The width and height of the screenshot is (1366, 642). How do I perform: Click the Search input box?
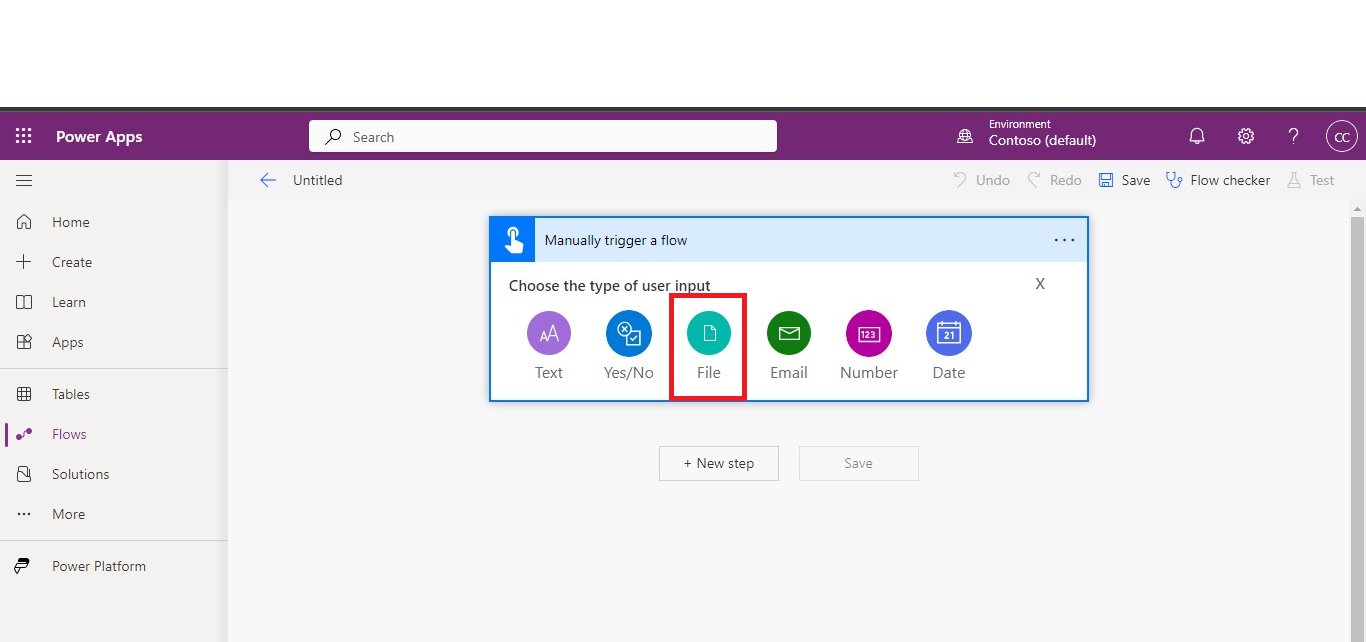542,137
